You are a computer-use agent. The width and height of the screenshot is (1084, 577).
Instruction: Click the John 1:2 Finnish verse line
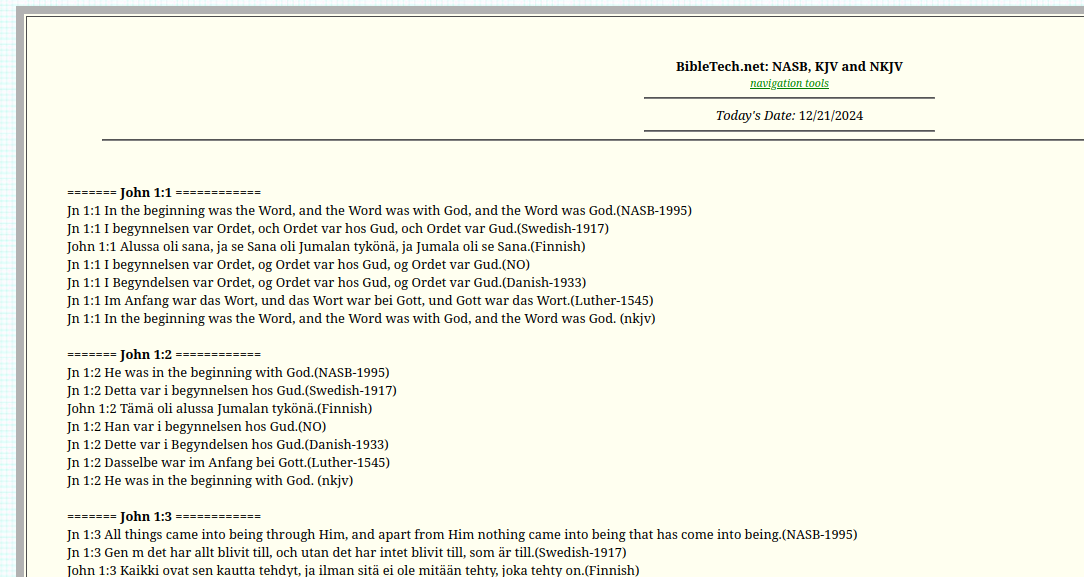coord(219,408)
